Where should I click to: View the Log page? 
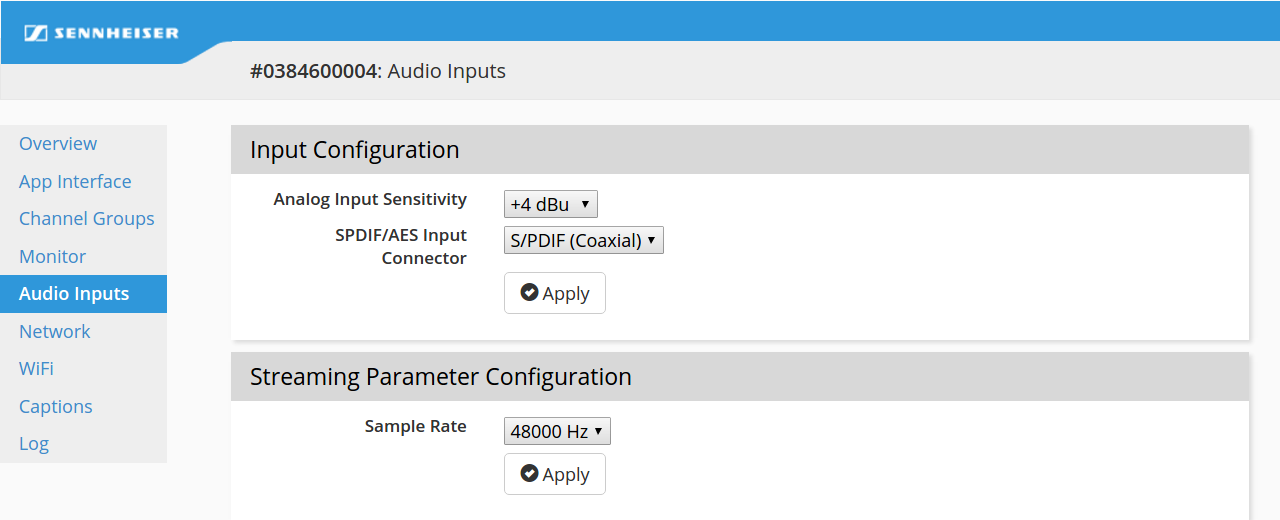pyautogui.click(x=34, y=444)
